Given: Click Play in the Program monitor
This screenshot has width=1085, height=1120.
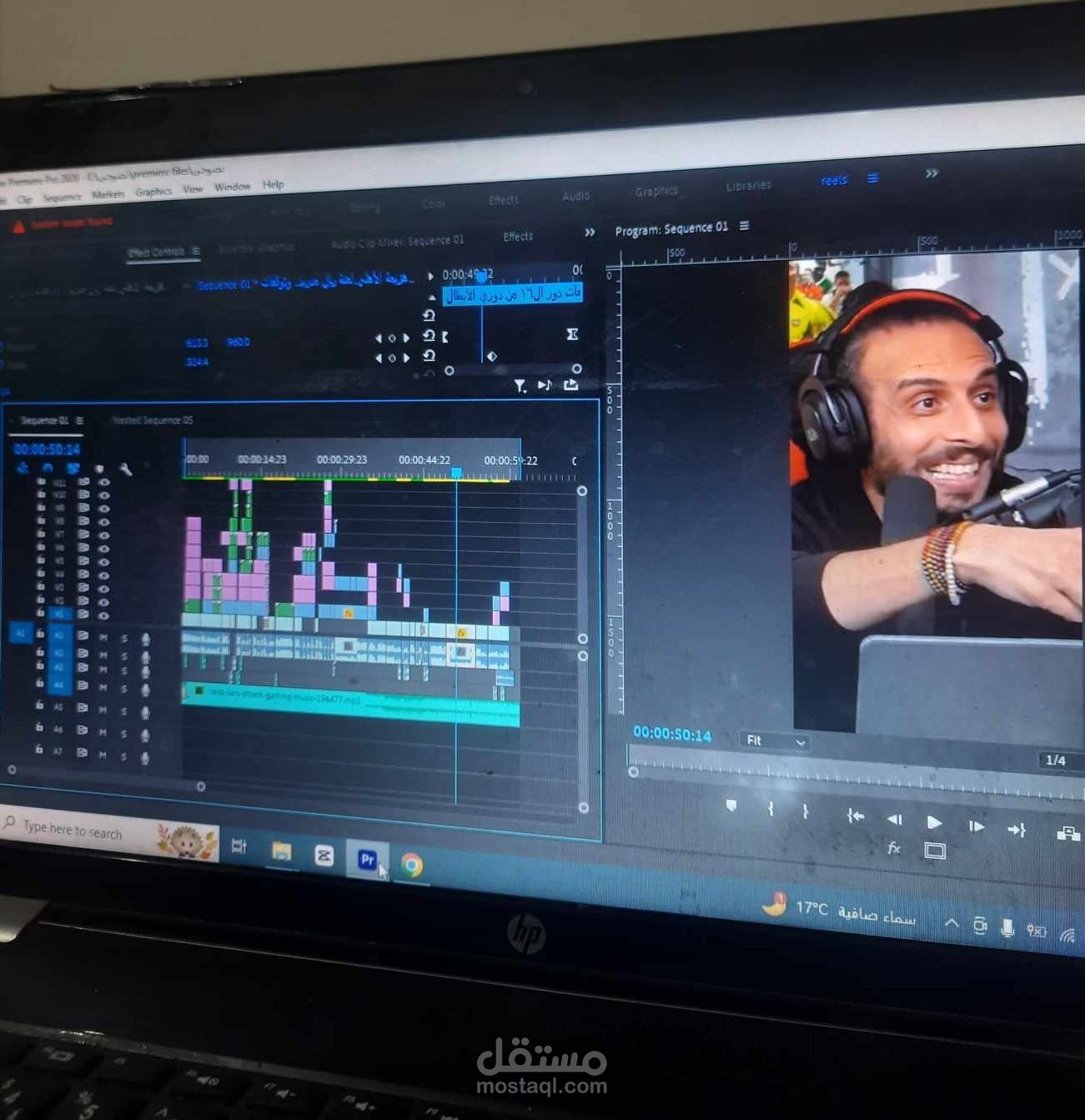Looking at the screenshot, I should click(x=934, y=823).
